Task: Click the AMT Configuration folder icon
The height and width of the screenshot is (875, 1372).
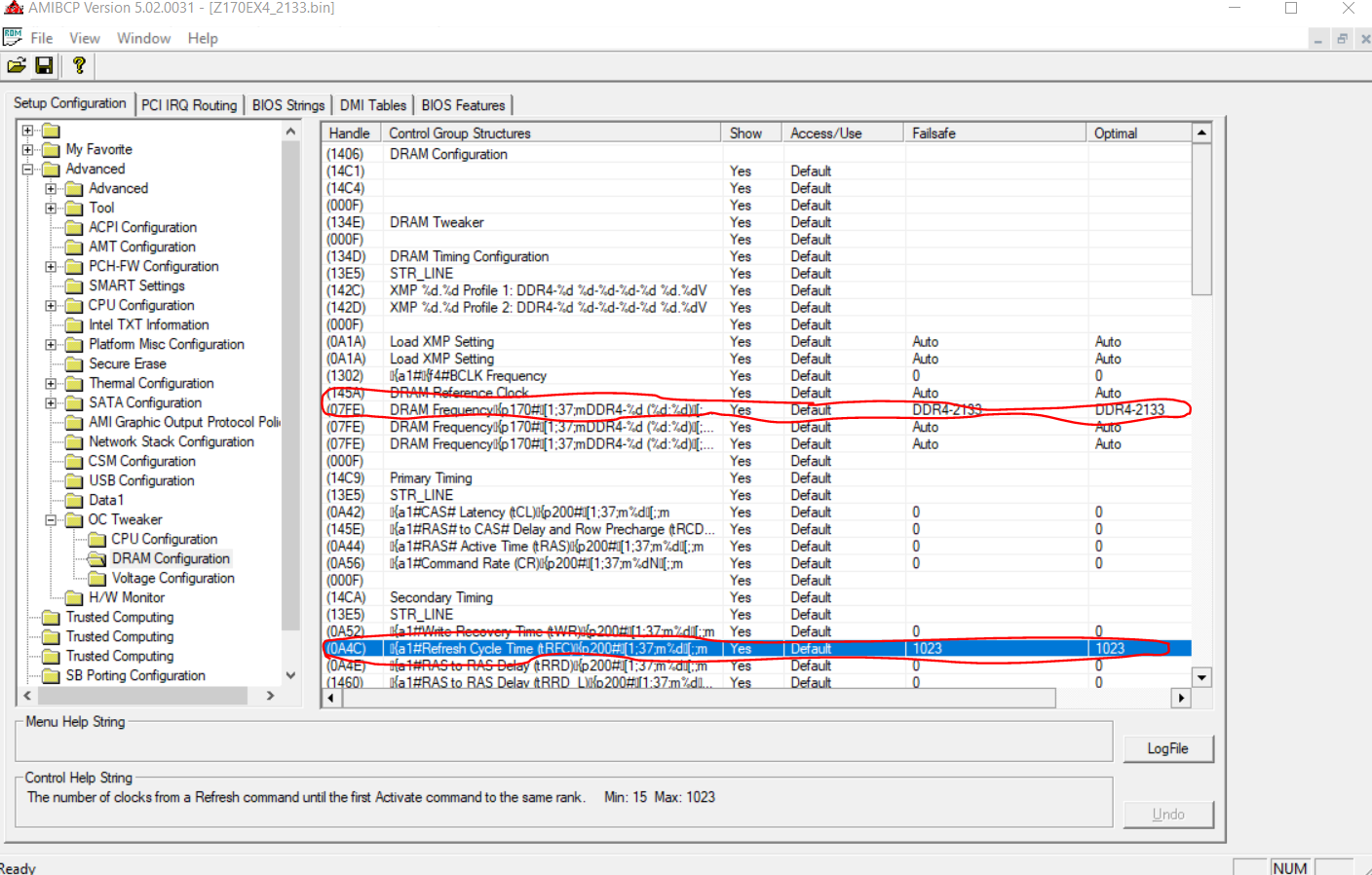Action: (74, 247)
